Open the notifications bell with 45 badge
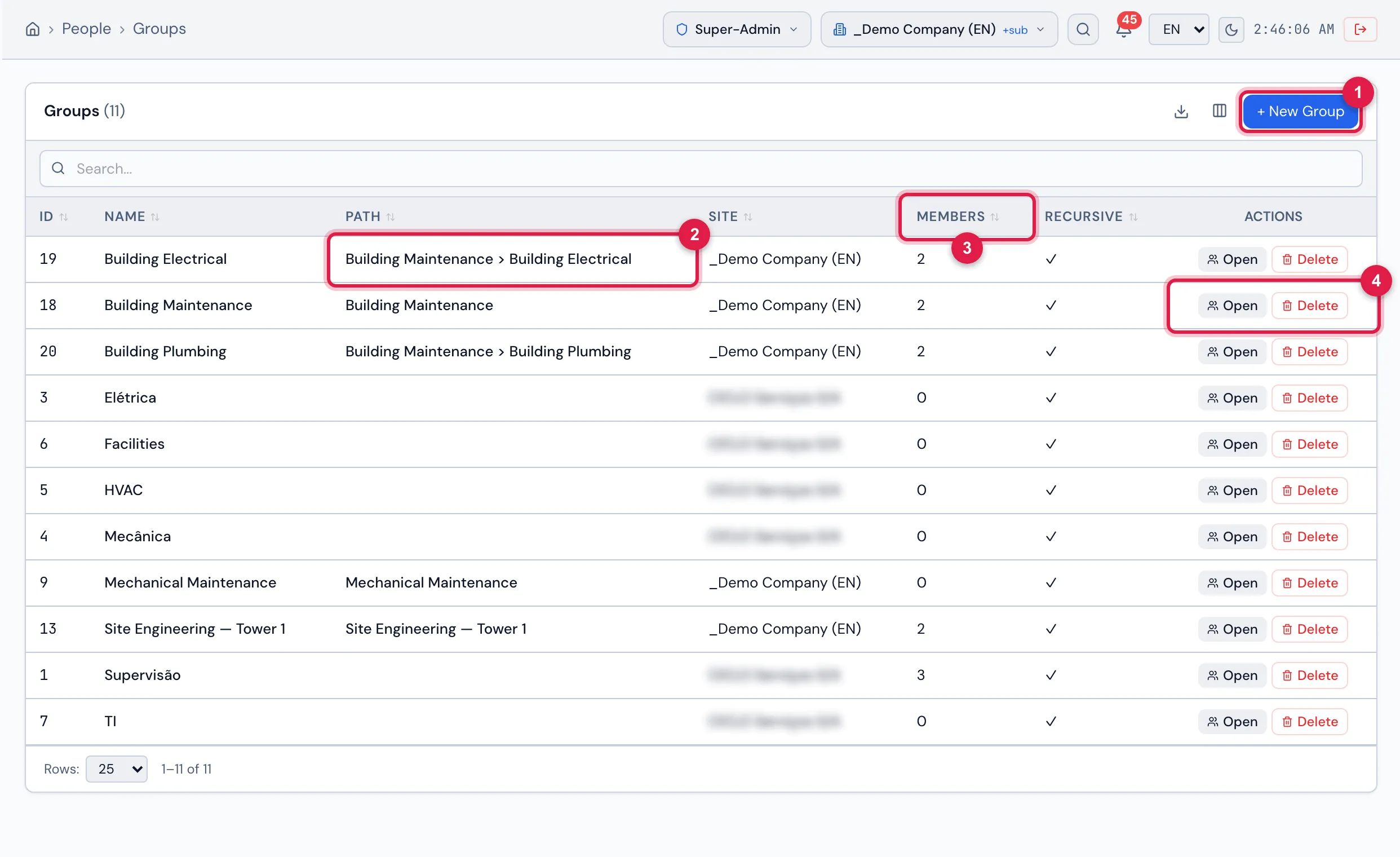1400x857 pixels. tap(1123, 29)
